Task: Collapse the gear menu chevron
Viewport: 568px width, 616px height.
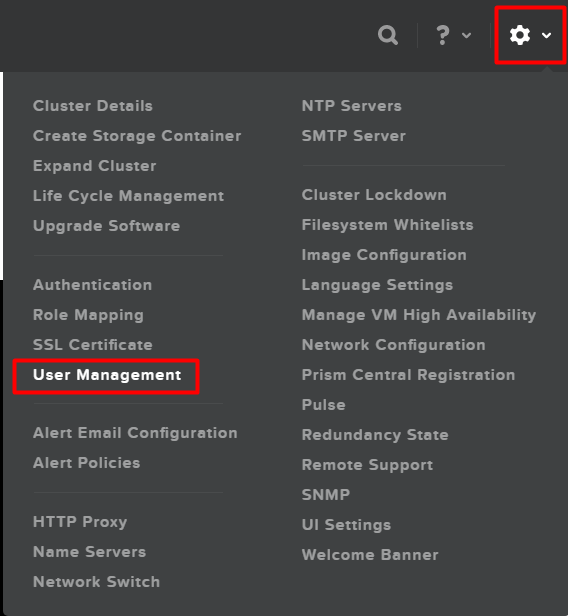Action: point(546,35)
